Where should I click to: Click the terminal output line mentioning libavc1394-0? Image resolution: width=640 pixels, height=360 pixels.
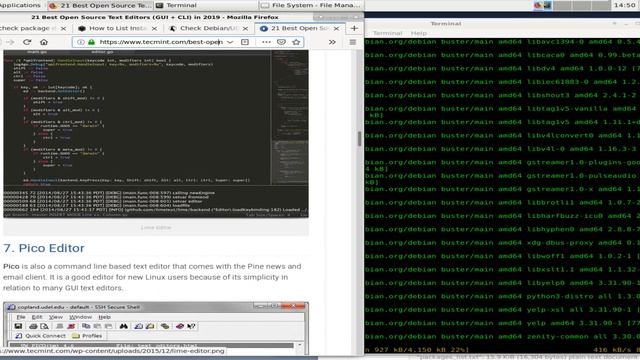(502, 42)
